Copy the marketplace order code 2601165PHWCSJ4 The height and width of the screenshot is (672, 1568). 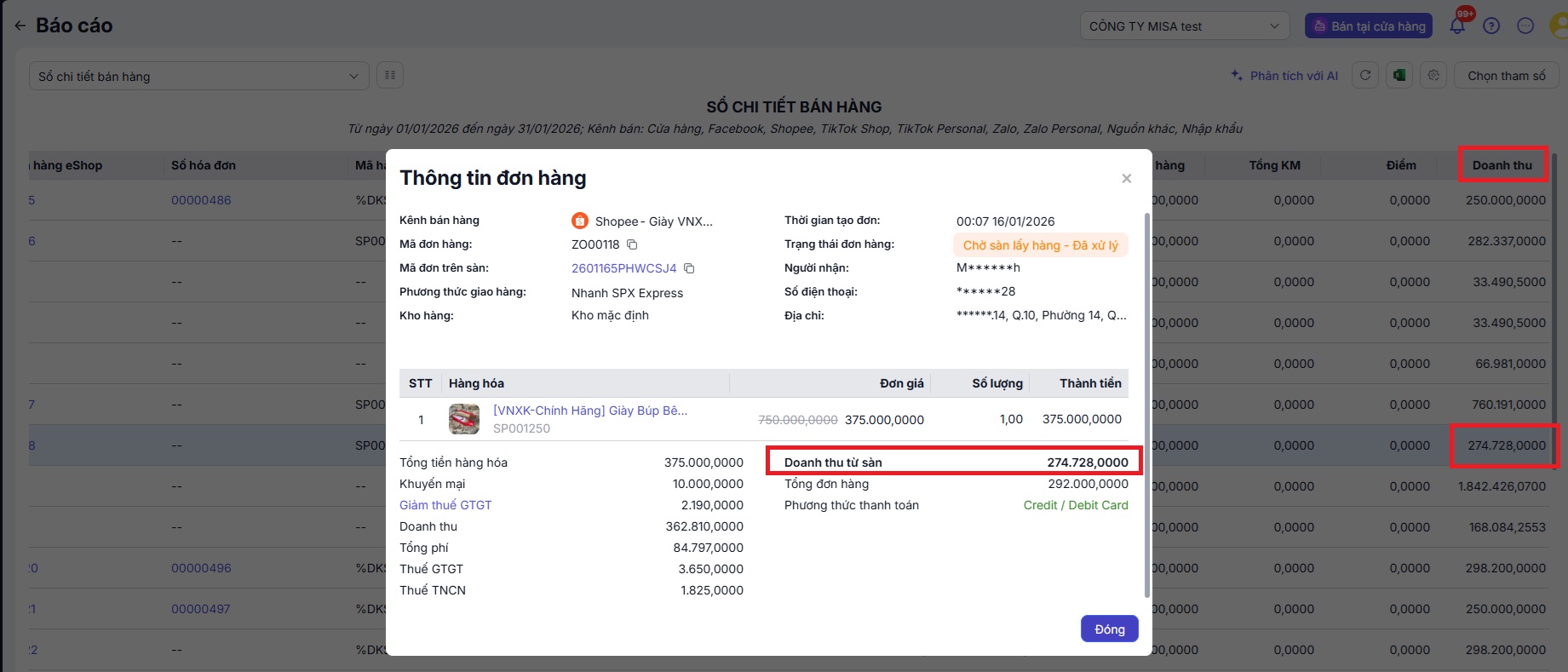tap(689, 268)
